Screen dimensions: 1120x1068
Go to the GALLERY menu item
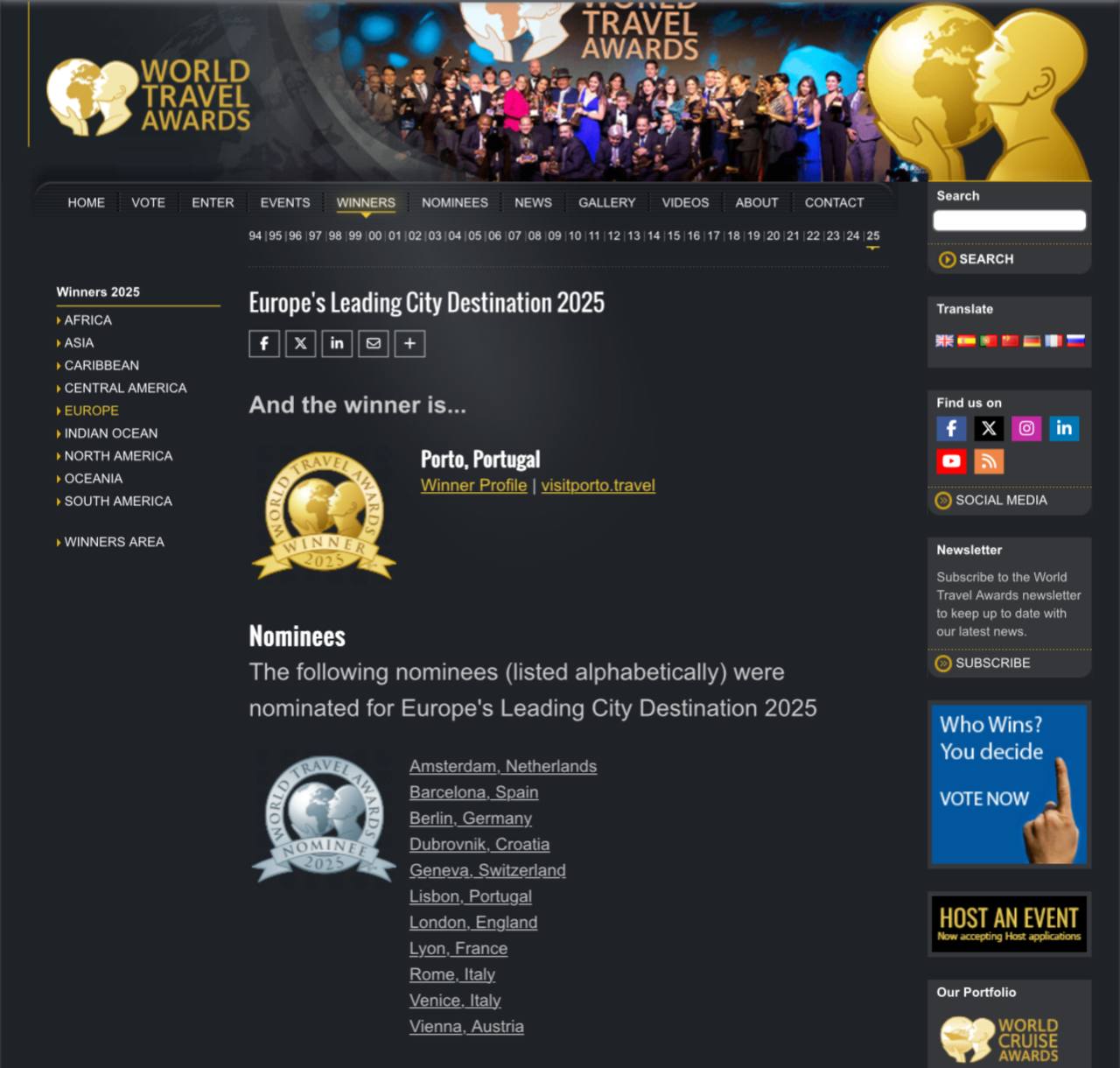pyautogui.click(x=606, y=202)
